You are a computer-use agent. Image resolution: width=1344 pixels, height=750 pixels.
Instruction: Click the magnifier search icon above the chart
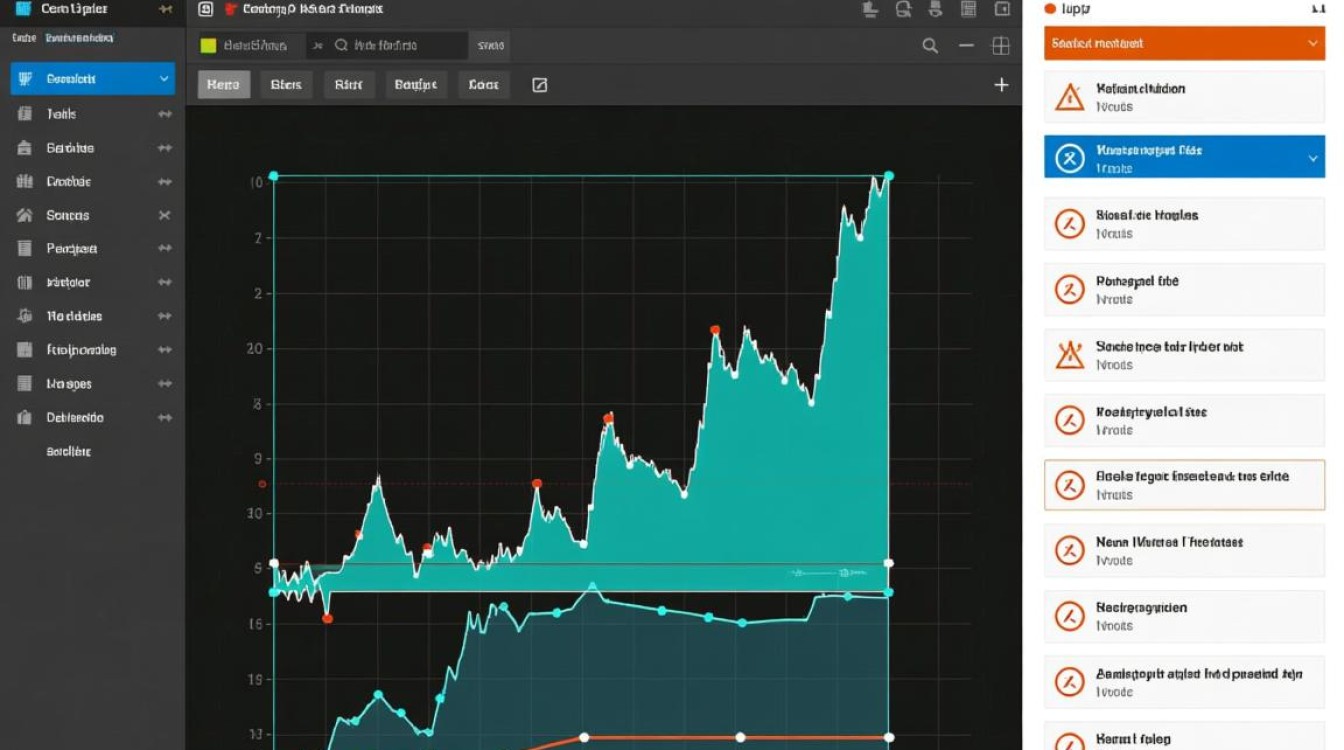[x=930, y=46]
